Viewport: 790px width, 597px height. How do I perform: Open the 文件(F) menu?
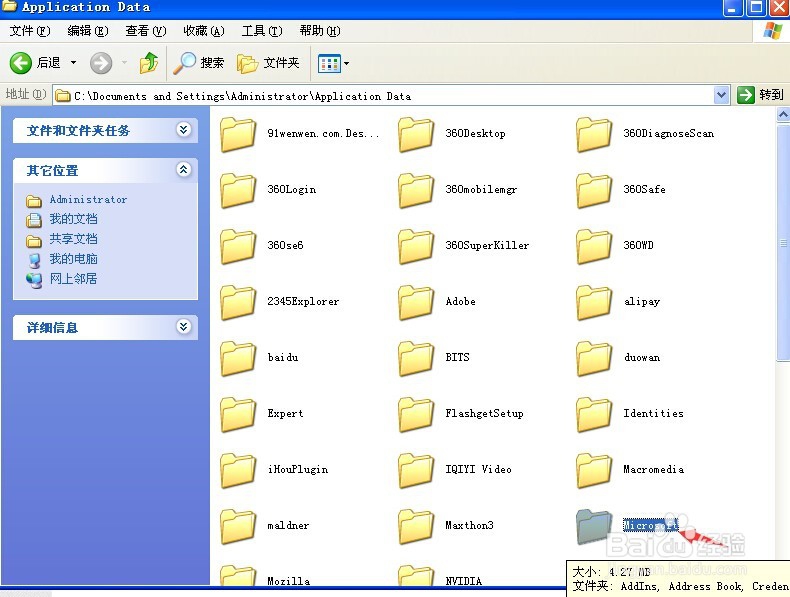click(x=30, y=31)
